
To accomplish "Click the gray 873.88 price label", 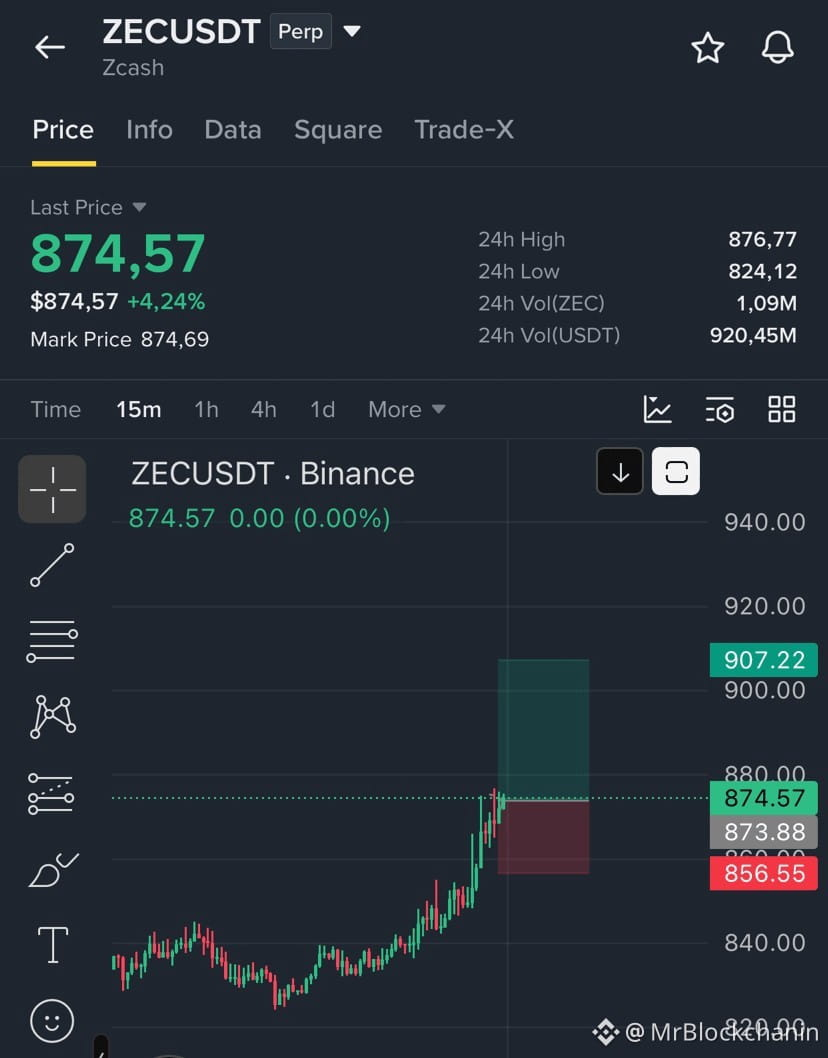I will coord(764,831).
